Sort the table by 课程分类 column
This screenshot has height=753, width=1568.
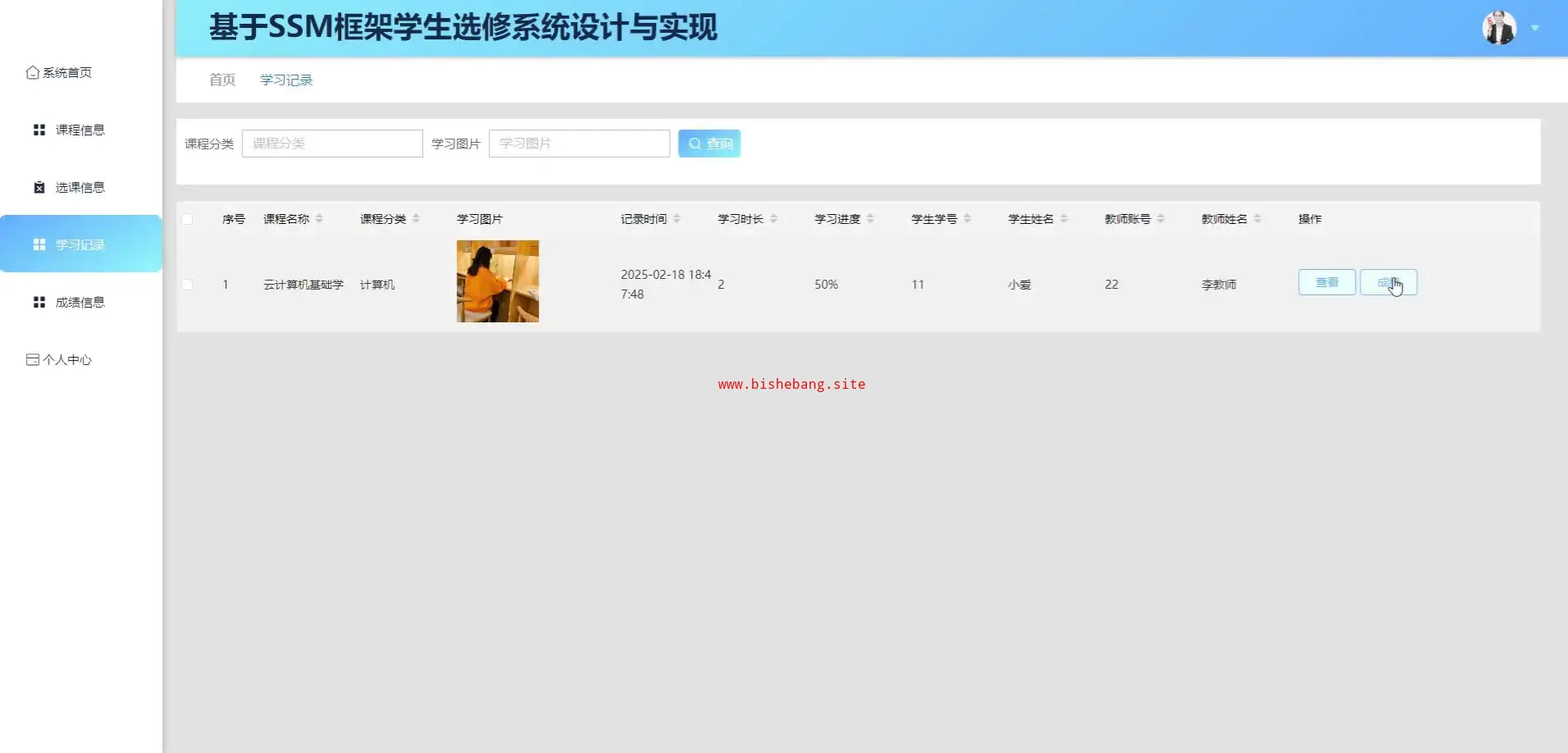416,219
